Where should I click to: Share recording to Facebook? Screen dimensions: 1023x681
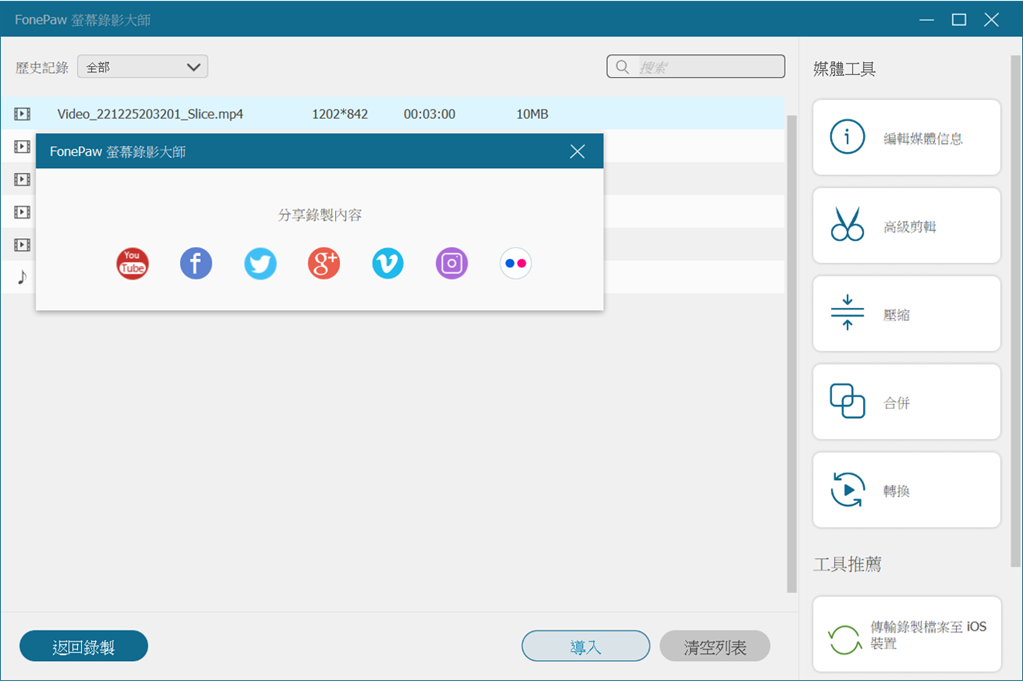(196, 264)
